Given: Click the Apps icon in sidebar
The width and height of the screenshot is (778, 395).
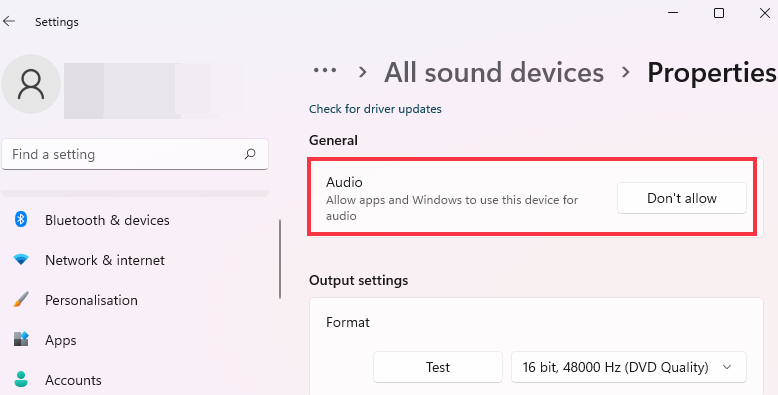Looking at the screenshot, I should 21,339.
